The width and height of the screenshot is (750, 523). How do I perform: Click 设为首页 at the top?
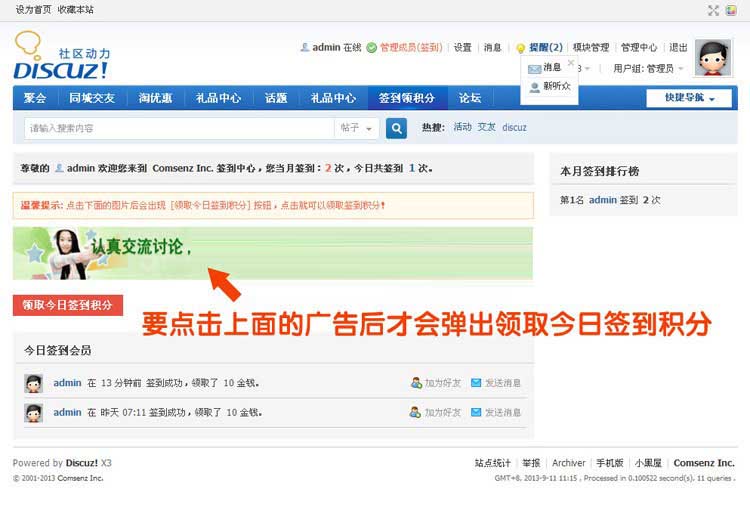click(x=33, y=10)
